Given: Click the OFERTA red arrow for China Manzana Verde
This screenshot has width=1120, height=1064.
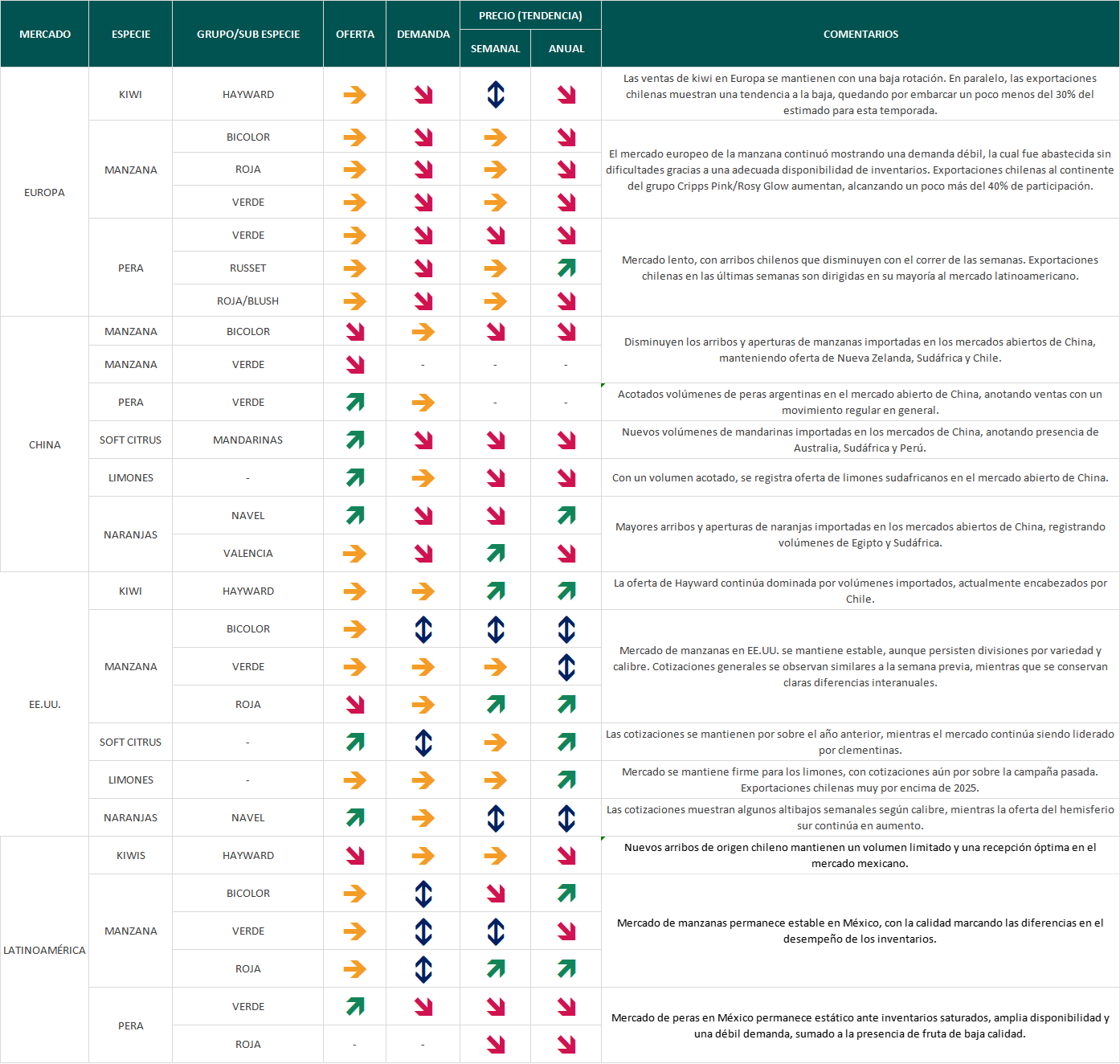Looking at the screenshot, I should (354, 365).
